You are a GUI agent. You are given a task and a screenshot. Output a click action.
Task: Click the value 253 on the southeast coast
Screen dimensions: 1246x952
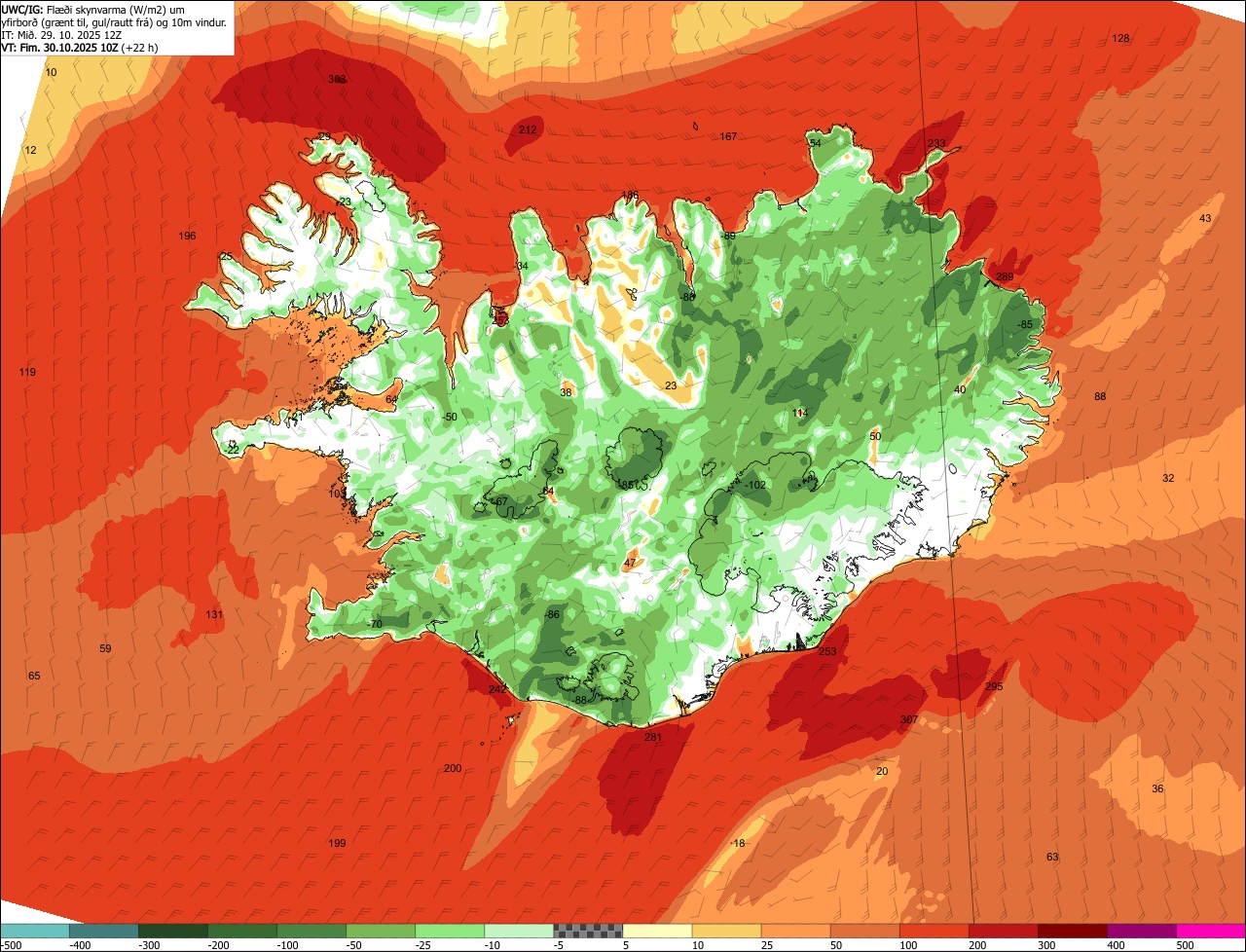coord(827,652)
